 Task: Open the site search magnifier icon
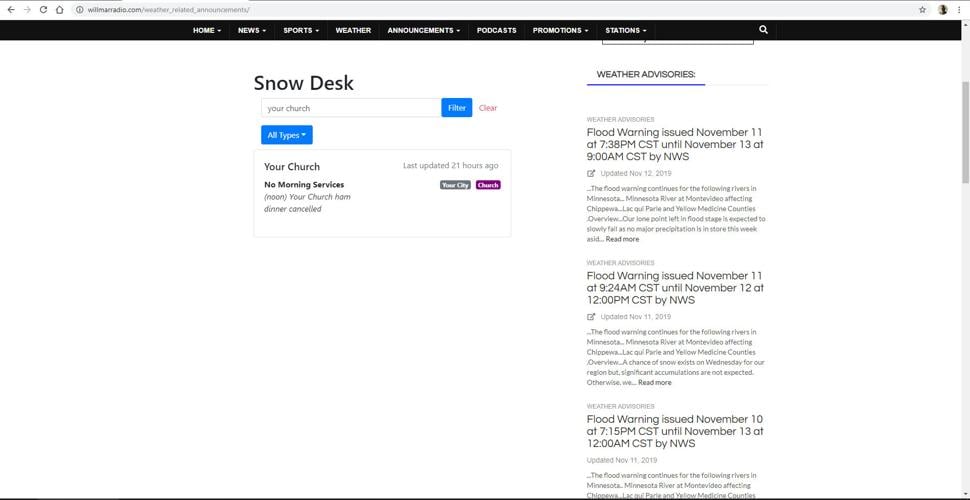point(763,30)
